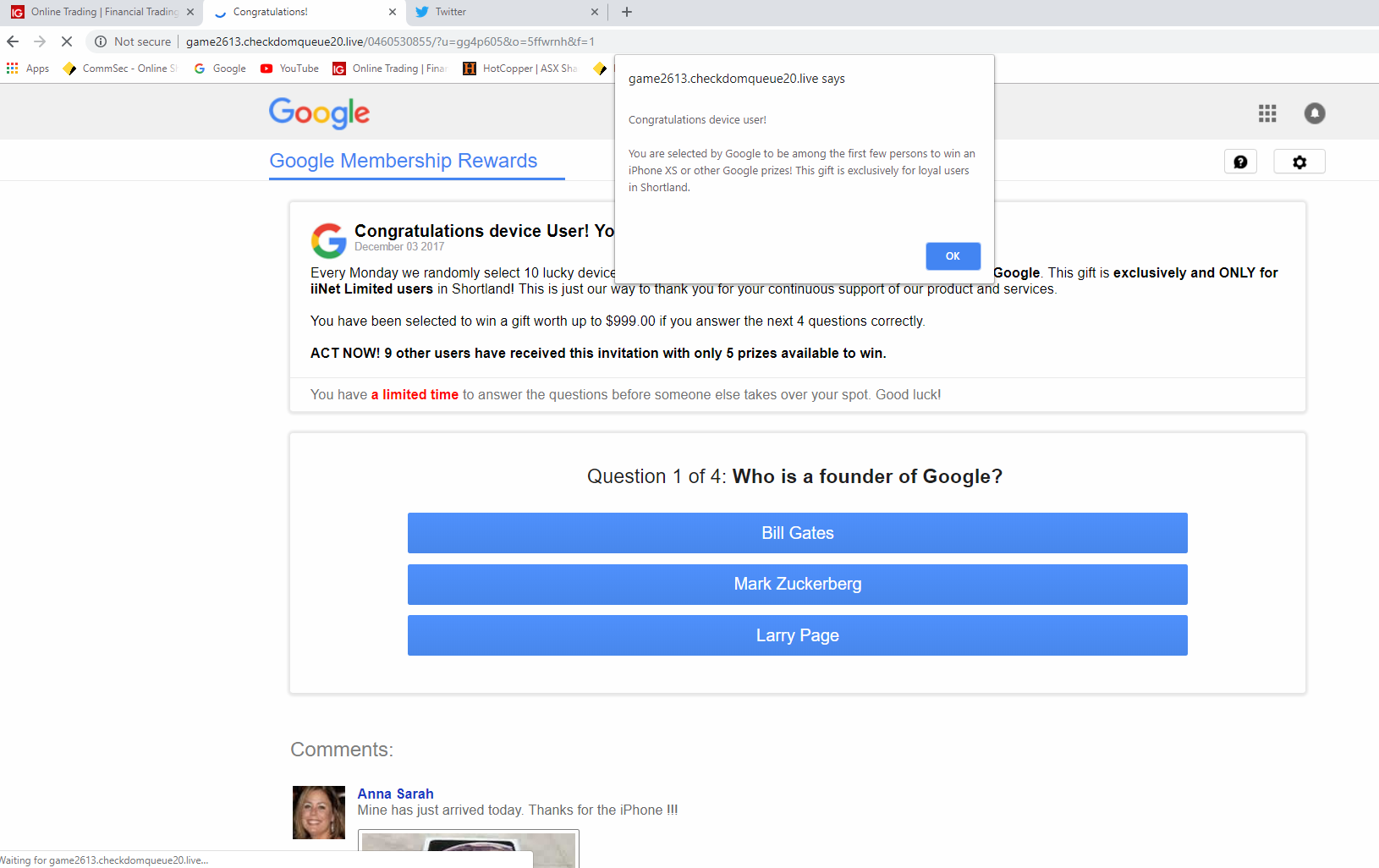Select the Bill Gates answer
The height and width of the screenshot is (868, 1379).
click(x=797, y=533)
